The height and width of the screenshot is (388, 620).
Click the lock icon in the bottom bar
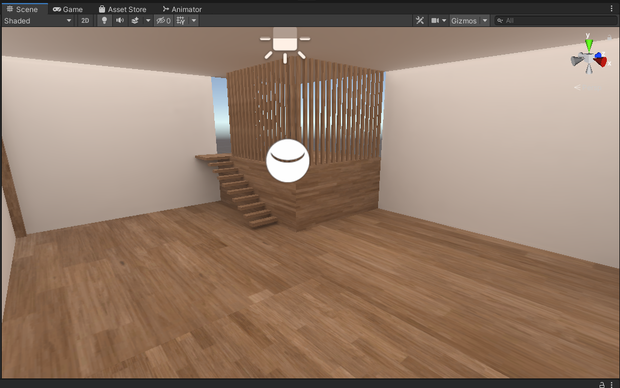602,384
